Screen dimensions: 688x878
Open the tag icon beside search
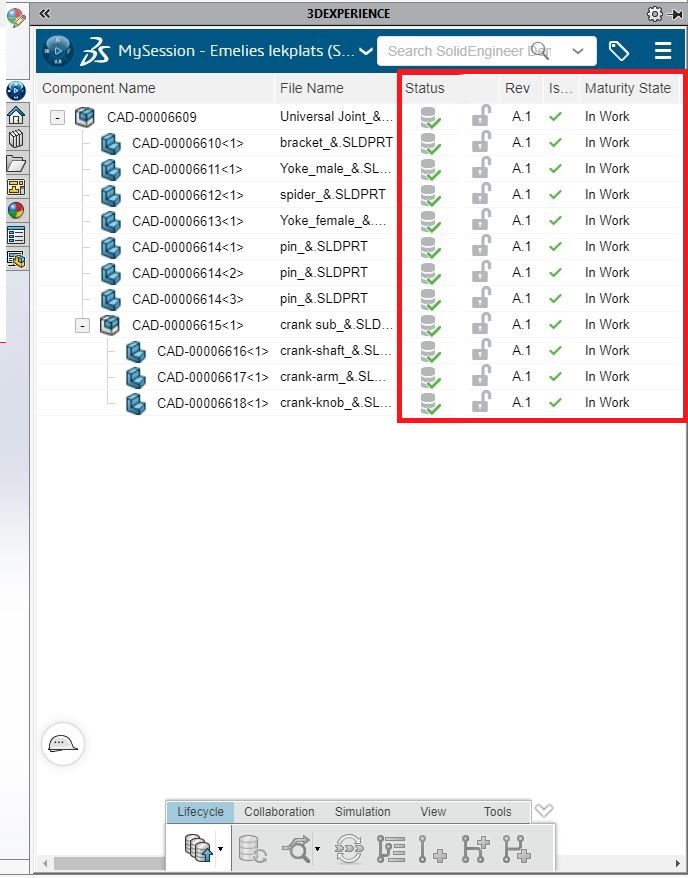pyautogui.click(x=619, y=51)
